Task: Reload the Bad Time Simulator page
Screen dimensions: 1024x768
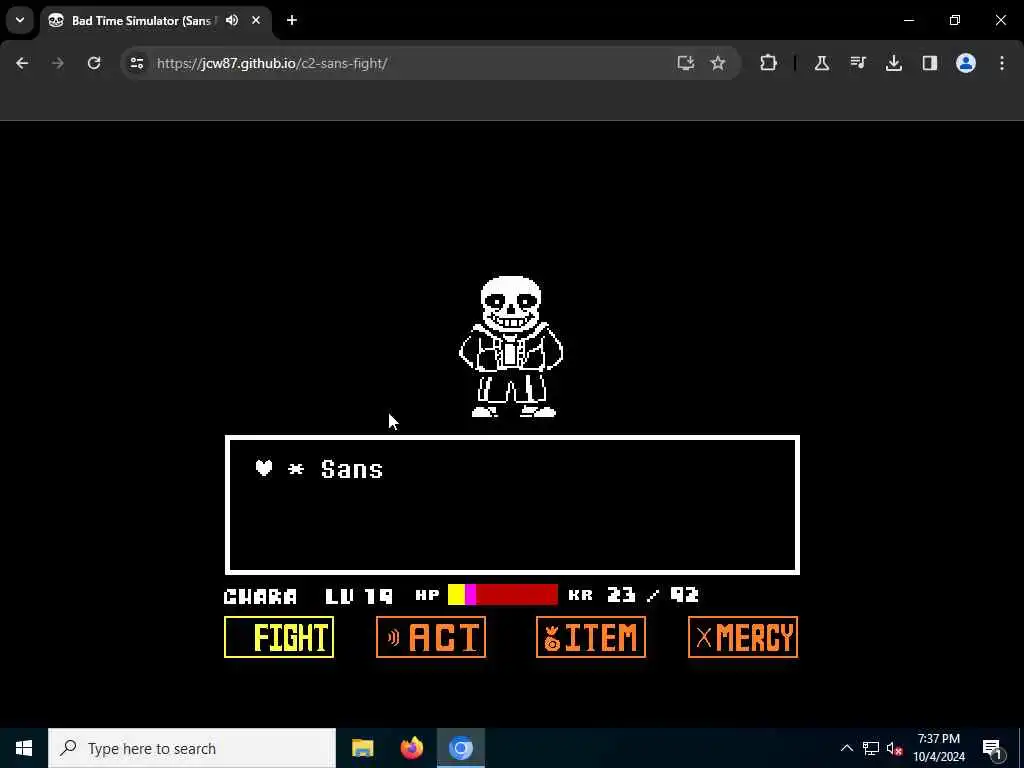Action: pyautogui.click(x=94, y=63)
